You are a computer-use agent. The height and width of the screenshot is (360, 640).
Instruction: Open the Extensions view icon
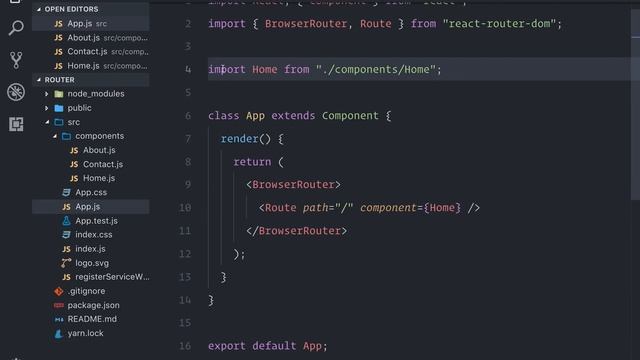(16, 124)
